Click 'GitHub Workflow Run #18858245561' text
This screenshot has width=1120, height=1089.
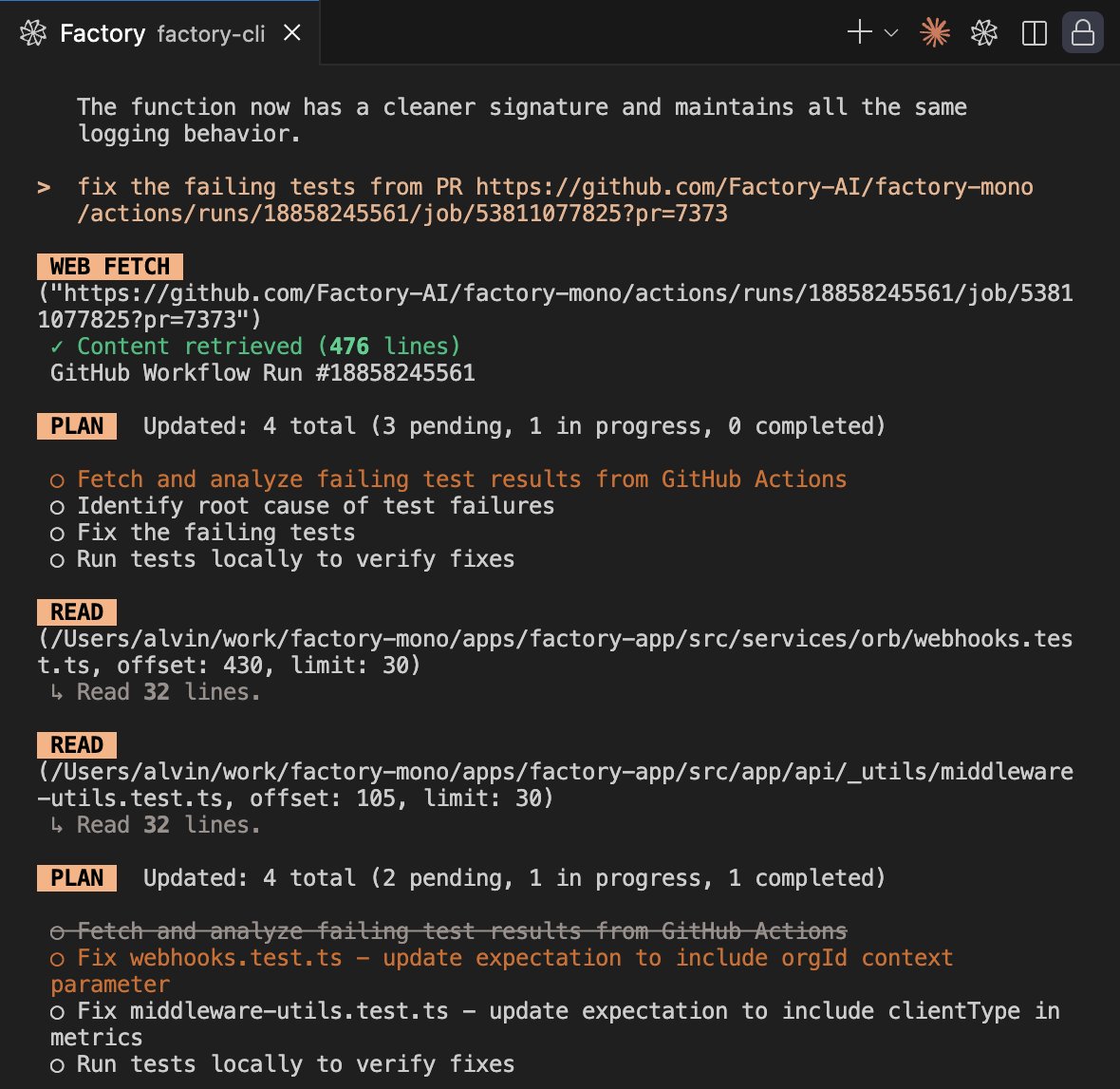(x=263, y=373)
